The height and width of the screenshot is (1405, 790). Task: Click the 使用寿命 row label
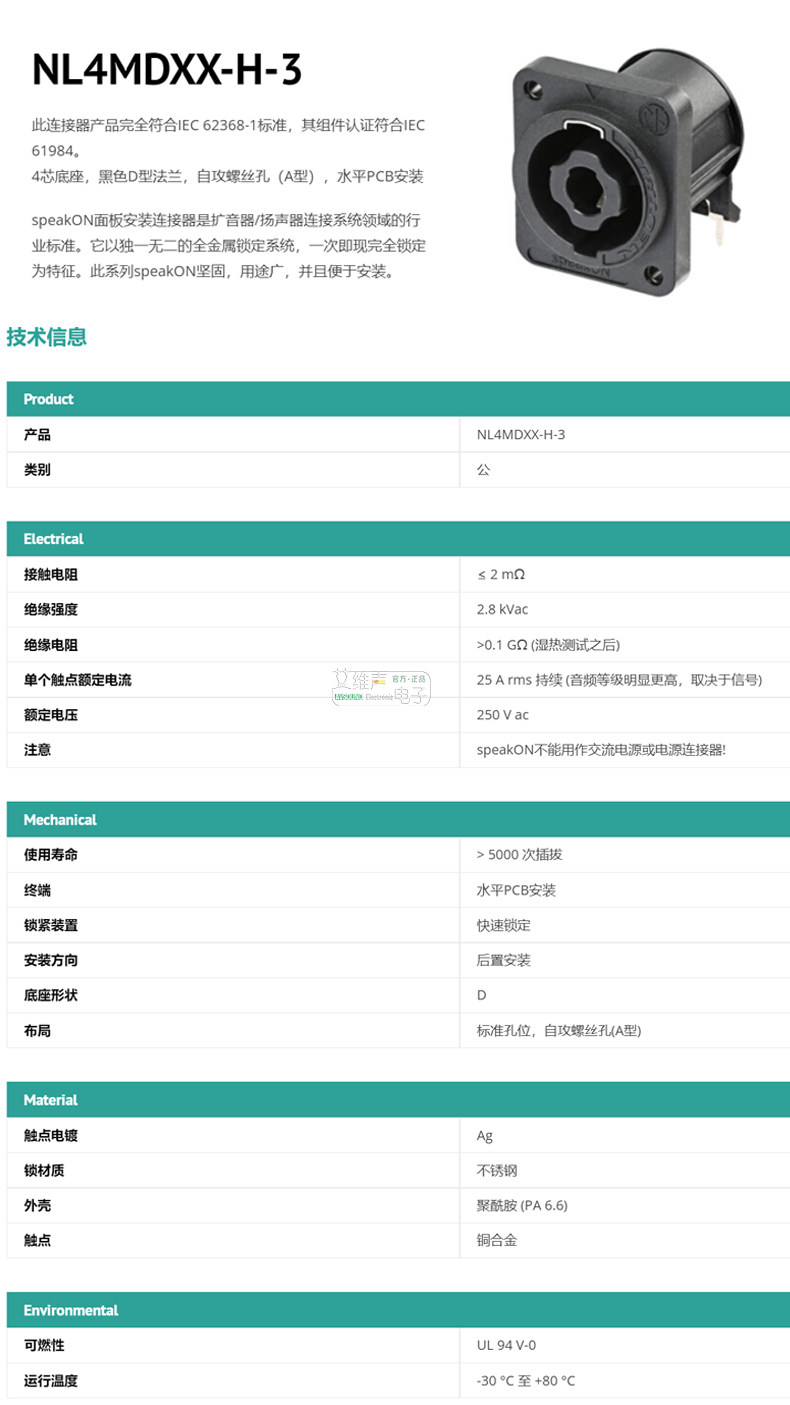(x=51, y=855)
